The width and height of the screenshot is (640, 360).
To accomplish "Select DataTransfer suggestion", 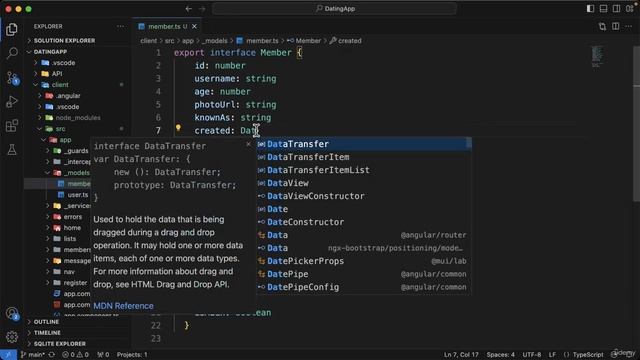I will 363,144.
